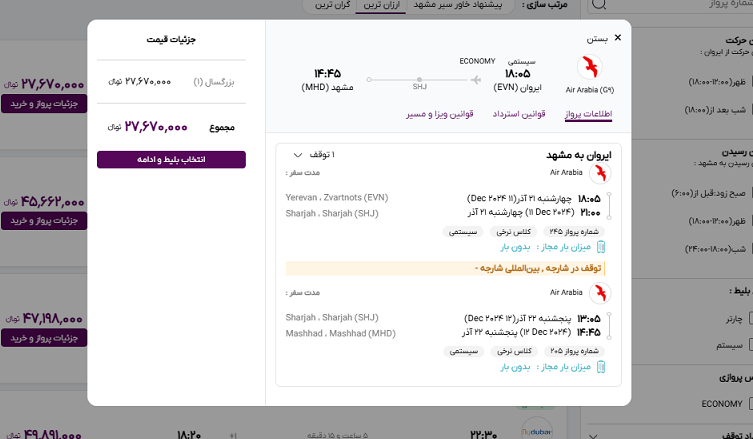
Task: Click flight number ۲۰۵ tag
Action: point(574,351)
